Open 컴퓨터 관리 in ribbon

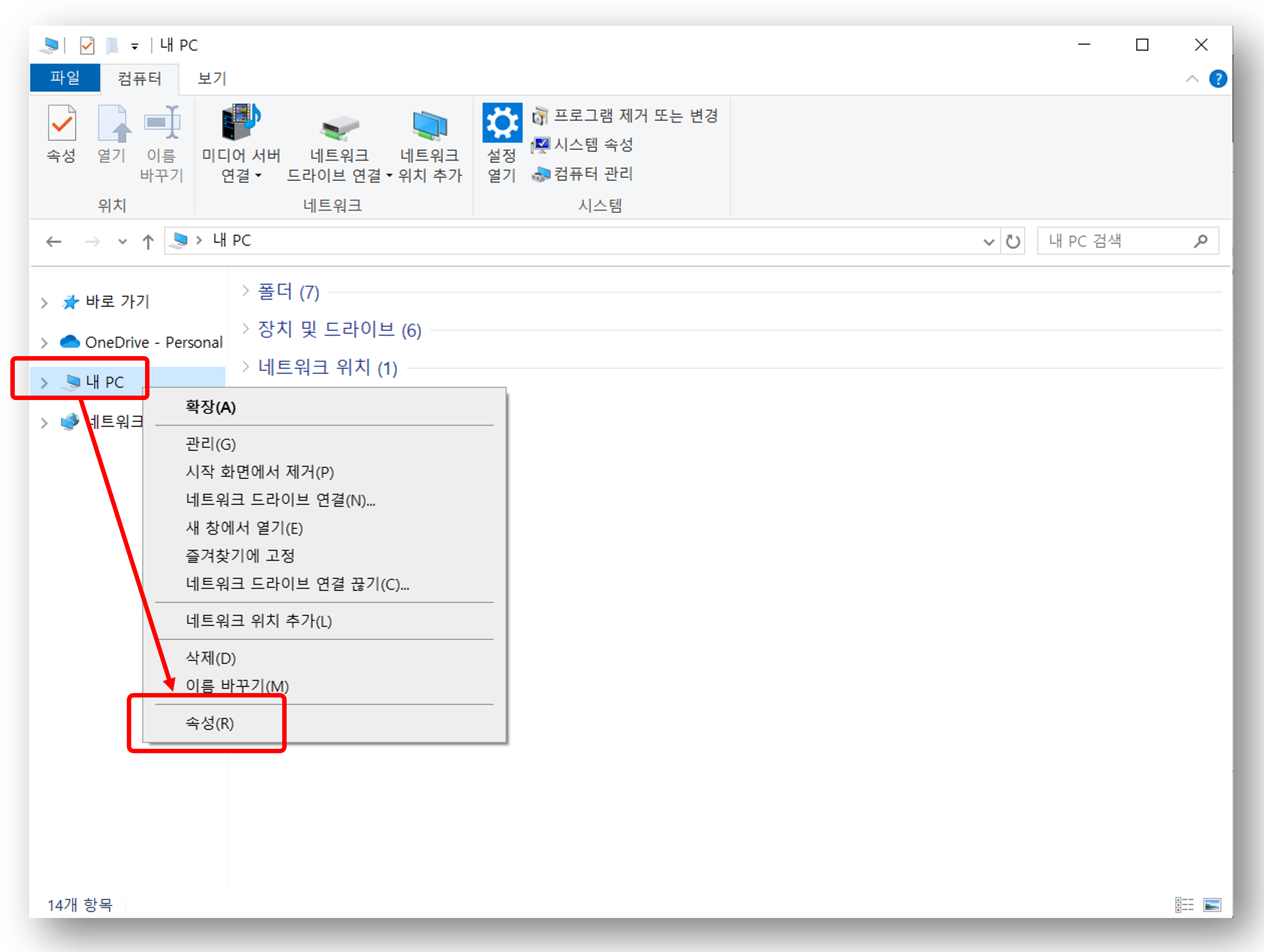(x=582, y=174)
